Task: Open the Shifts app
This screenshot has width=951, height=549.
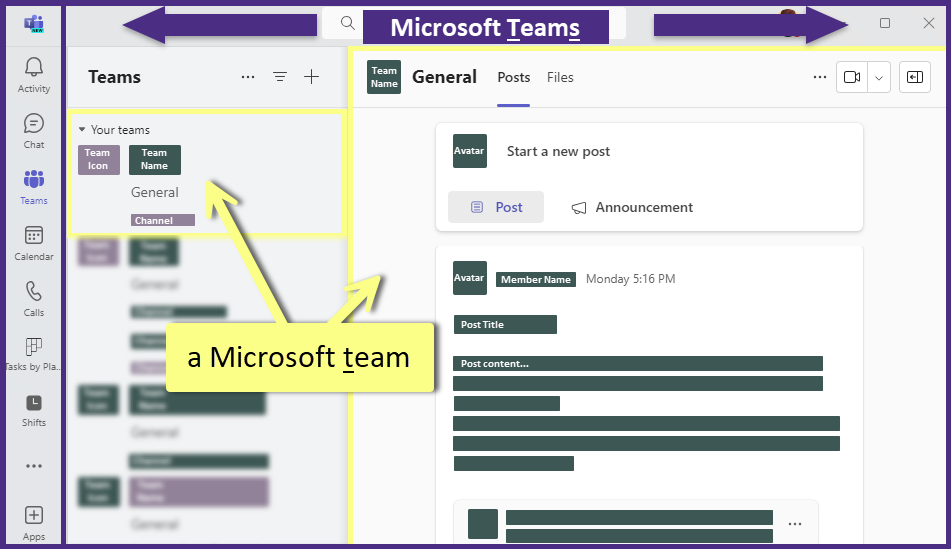Action: pyautogui.click(x=33, y=411)
